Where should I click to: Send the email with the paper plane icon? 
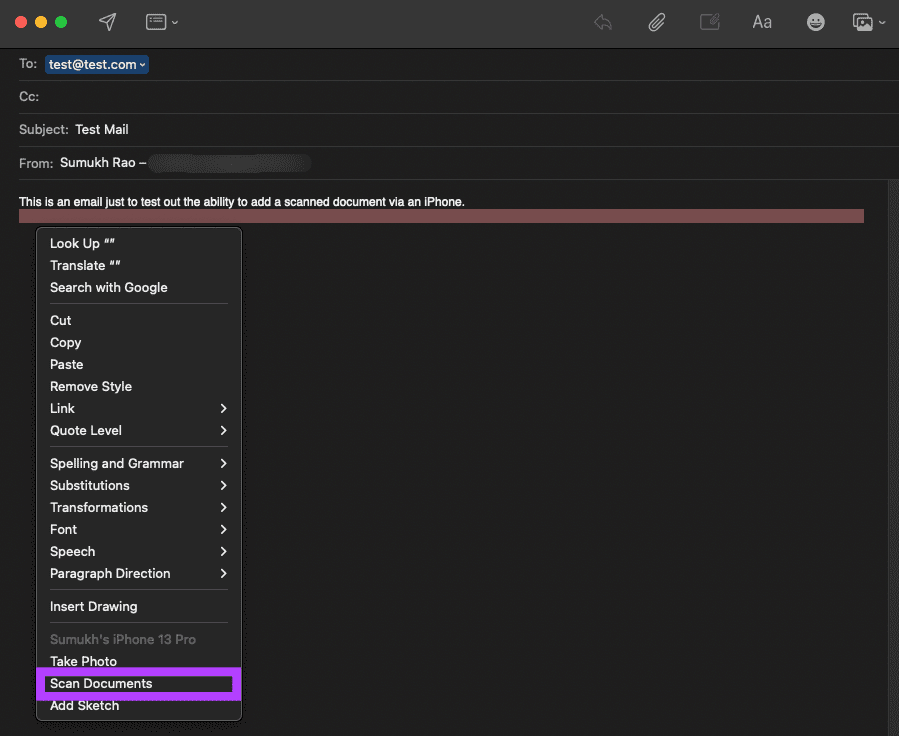click(x=107, y=22)
